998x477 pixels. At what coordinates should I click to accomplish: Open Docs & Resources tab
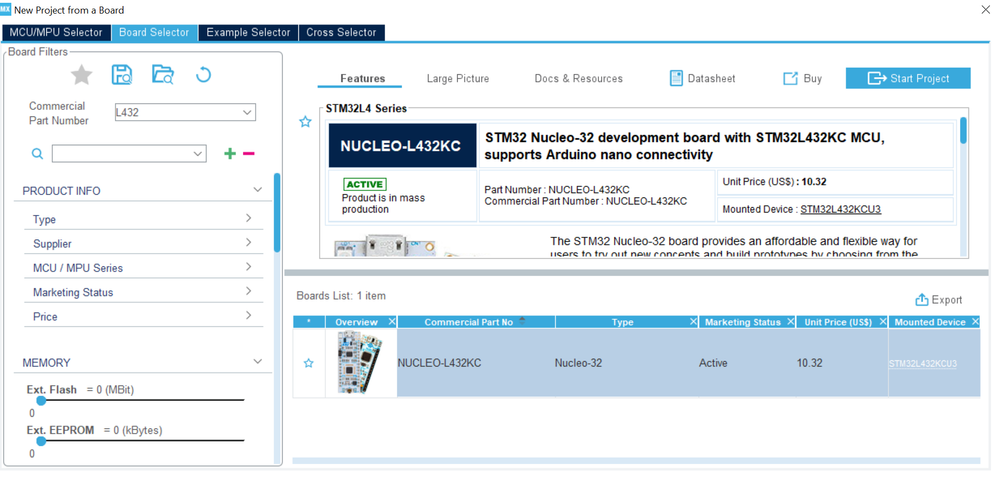coord(579,78)
